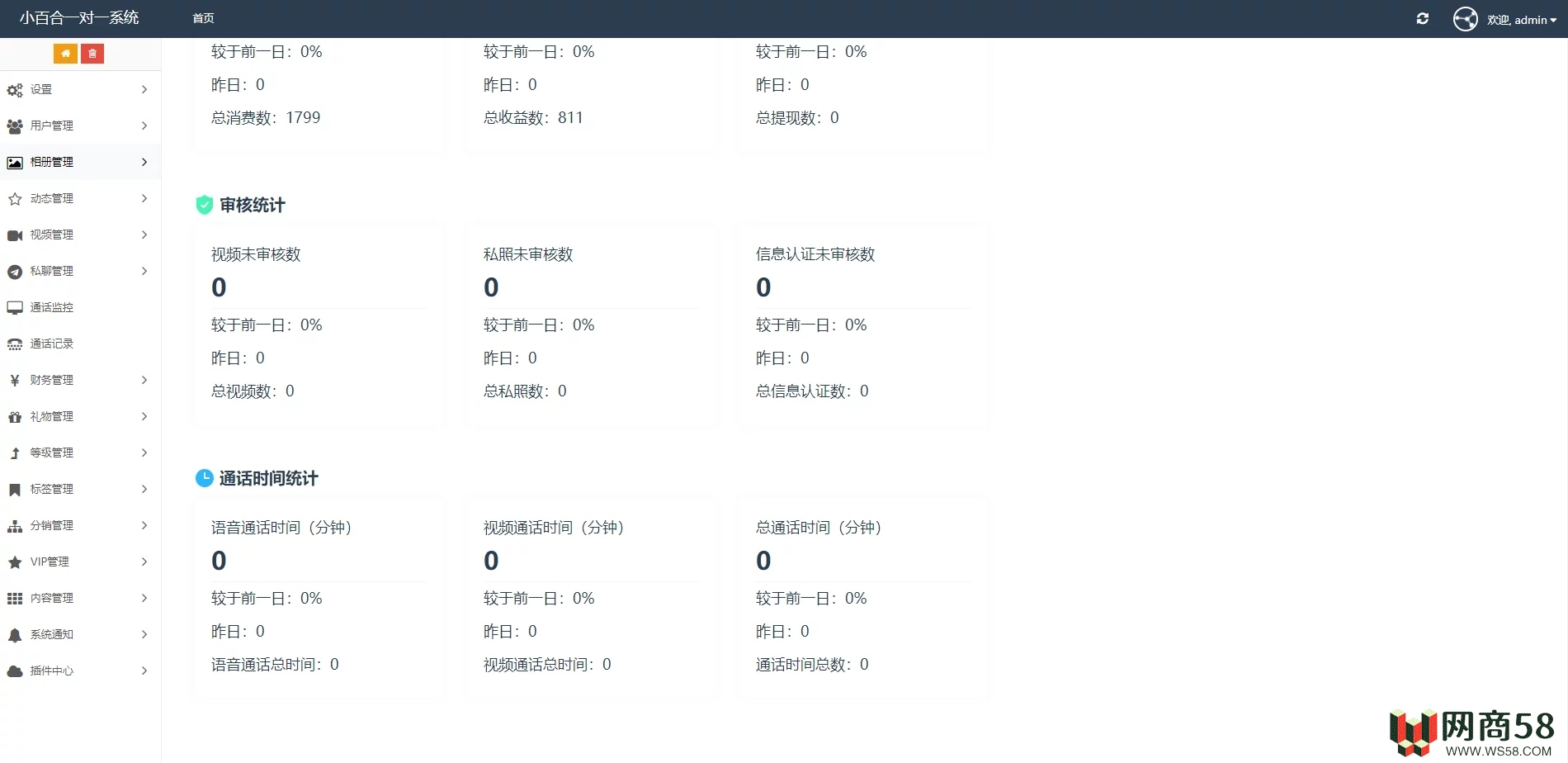Click the 小百合一对一系统 title link
The height and width of the screenshot is (763, 1568).
[x=79, y=18]
